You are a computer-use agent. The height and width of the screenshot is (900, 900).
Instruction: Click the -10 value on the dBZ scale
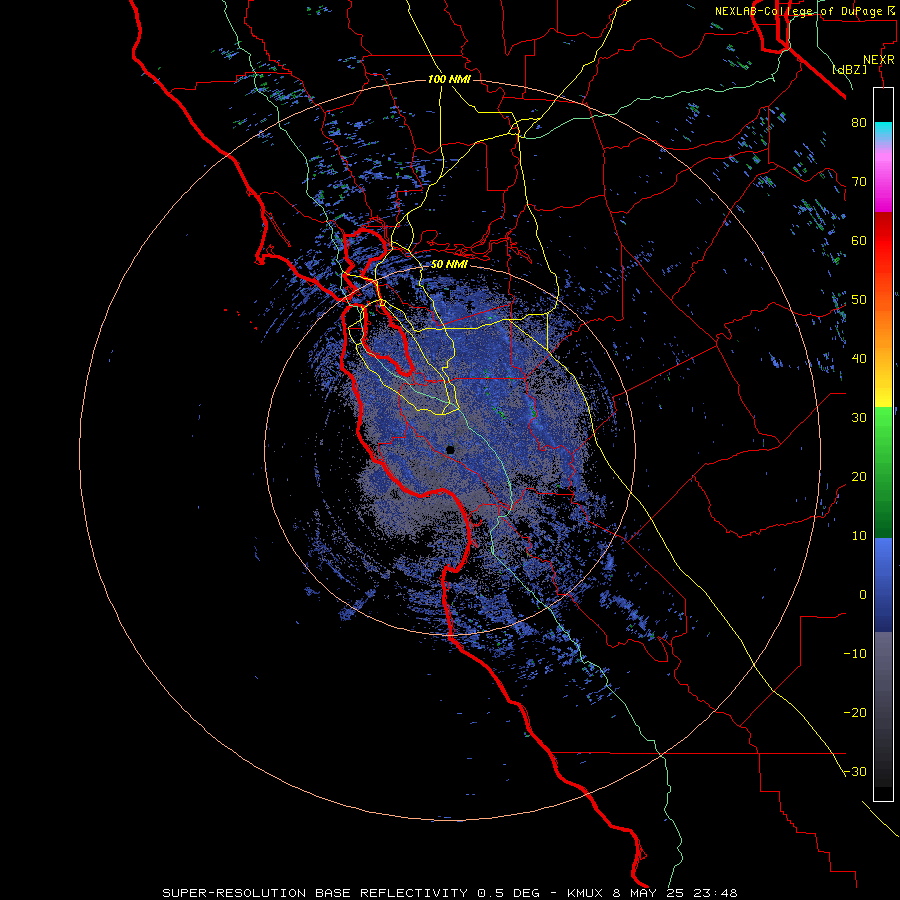coord(855,654)
